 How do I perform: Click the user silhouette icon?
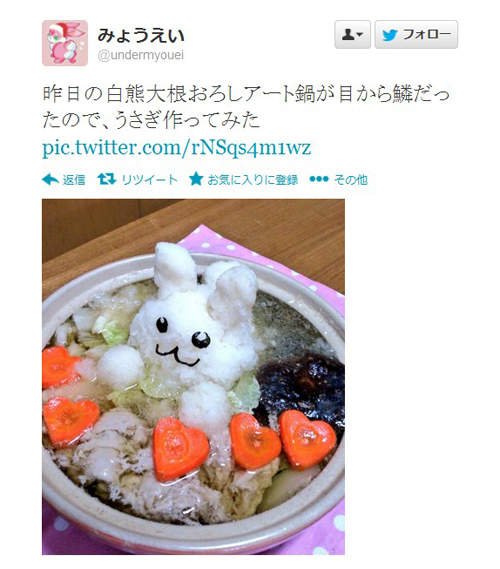[x=348, y=35]
